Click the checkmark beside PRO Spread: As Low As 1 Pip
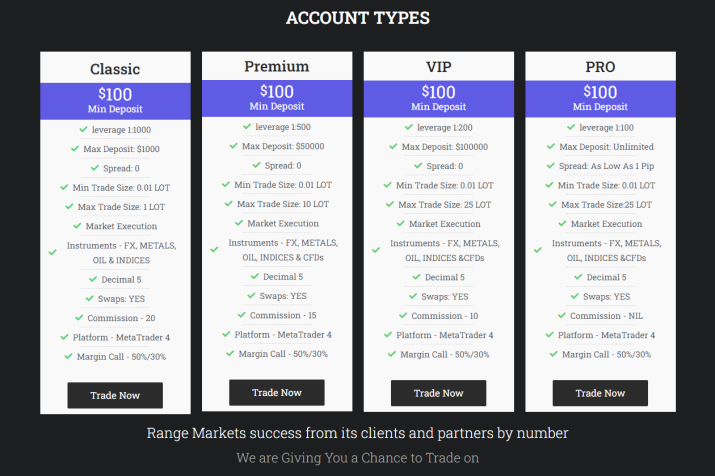Image resolution: width=715 pixels, height=476 pixels. 551,166
